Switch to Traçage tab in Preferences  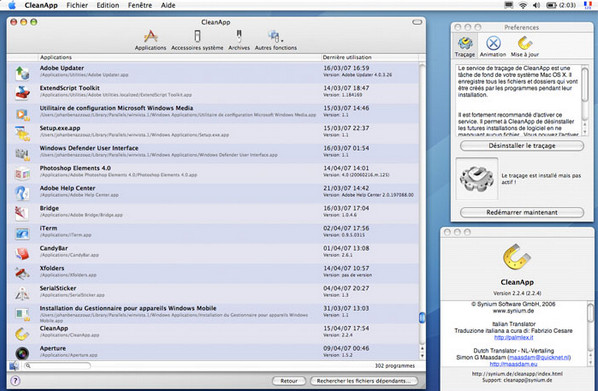(465, 46)
